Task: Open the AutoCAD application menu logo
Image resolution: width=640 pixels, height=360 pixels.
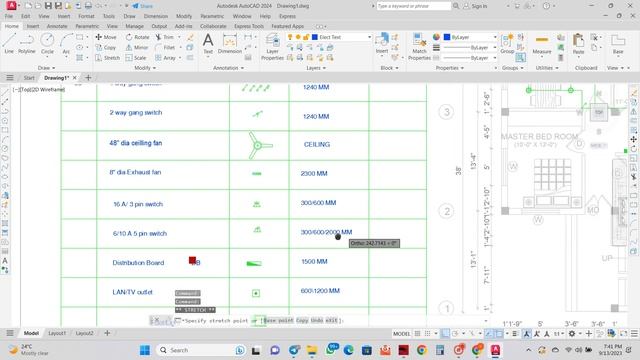Action: click(x=11, y=6)
